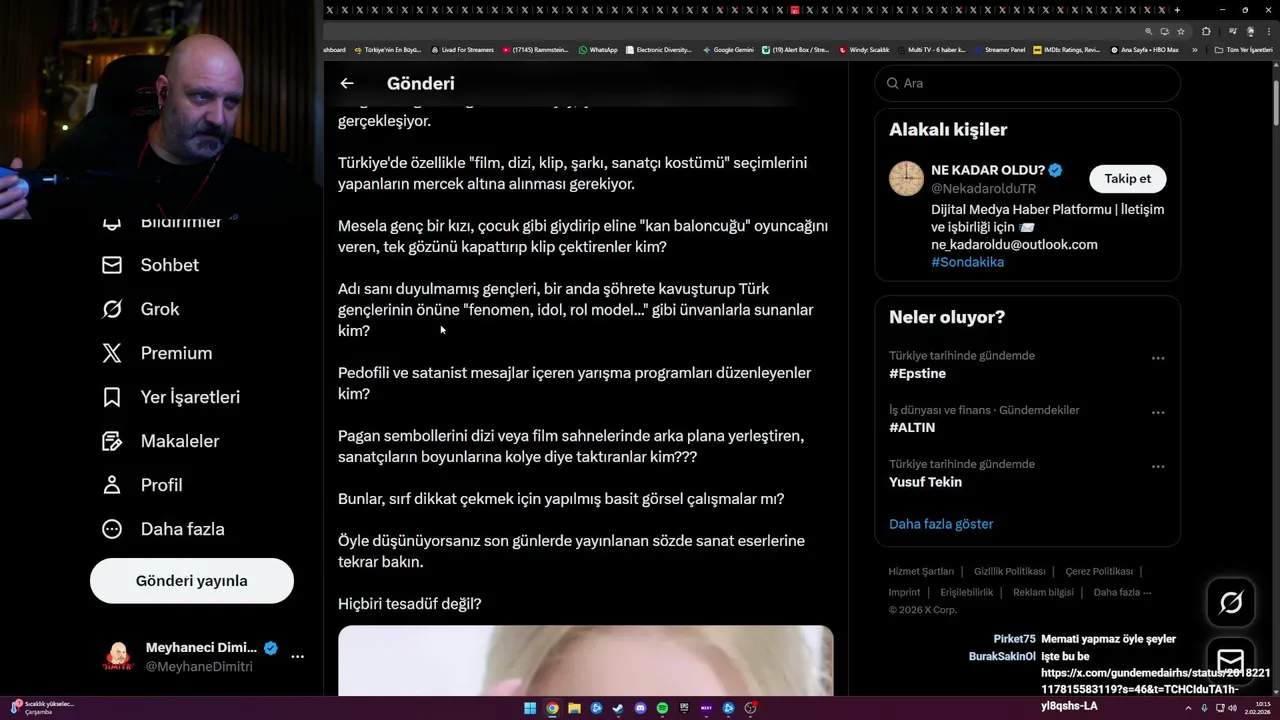Focus the Ara search field
The image size is (1280, 720).
click(1027, 83)
